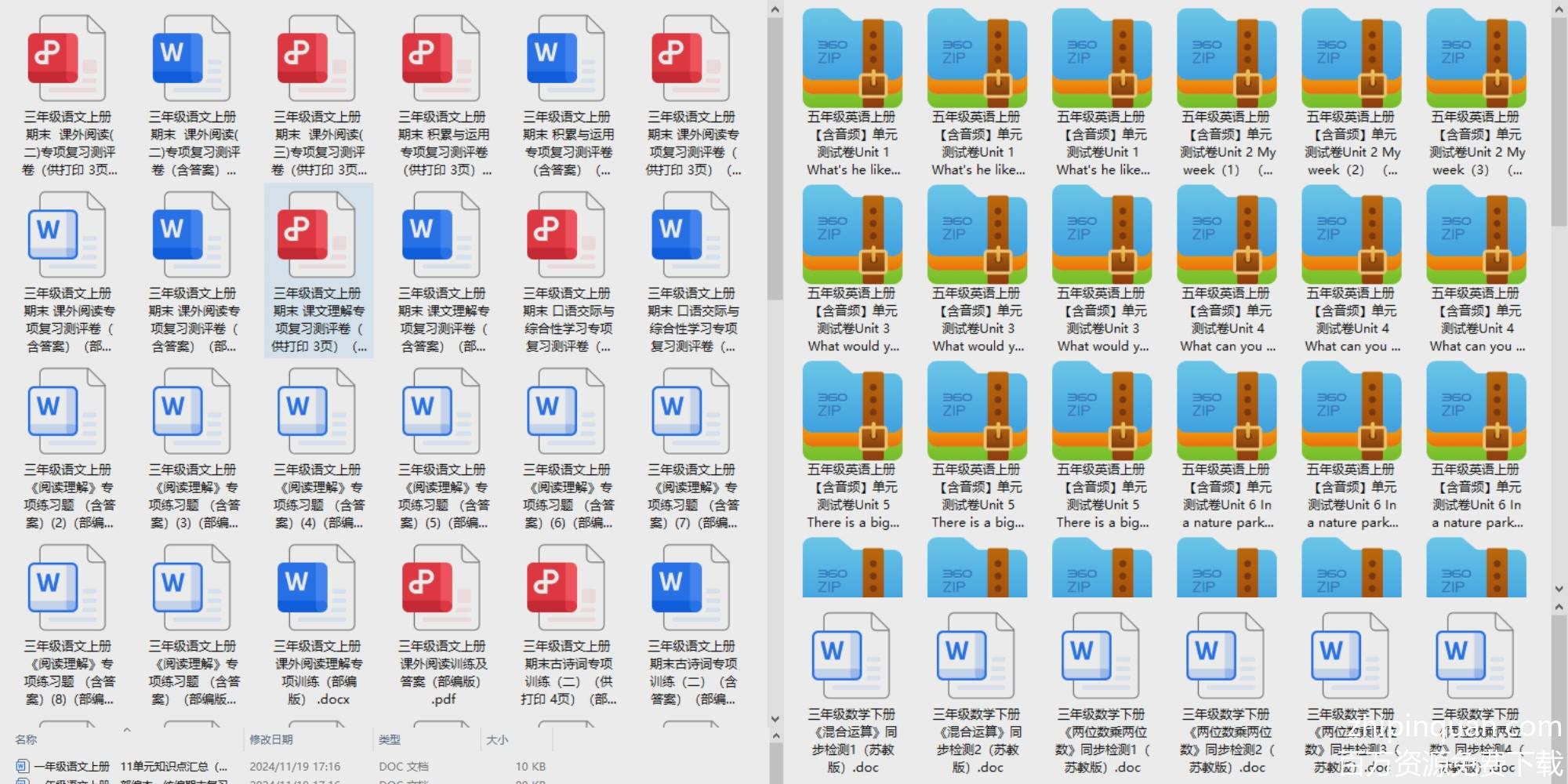Select 《两位数乘两位数》同步检测2（苏教版）.doc
Screen dimensions: 1568x784
[x=1227, y=693]
